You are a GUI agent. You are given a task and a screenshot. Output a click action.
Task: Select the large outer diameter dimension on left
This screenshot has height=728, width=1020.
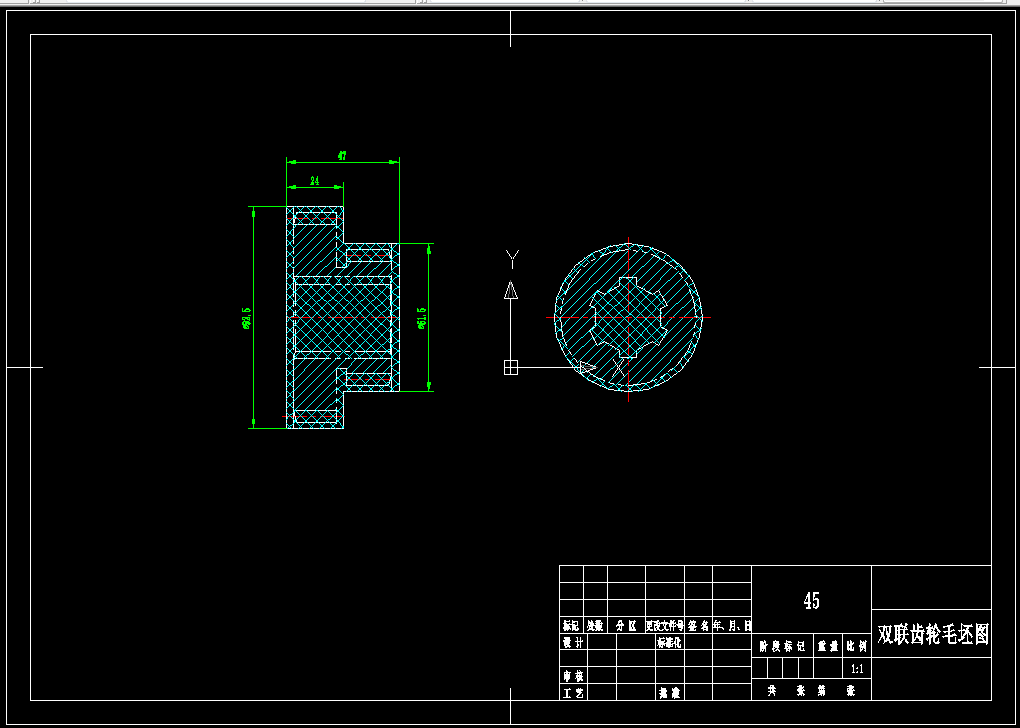click(x=246, y=318)
